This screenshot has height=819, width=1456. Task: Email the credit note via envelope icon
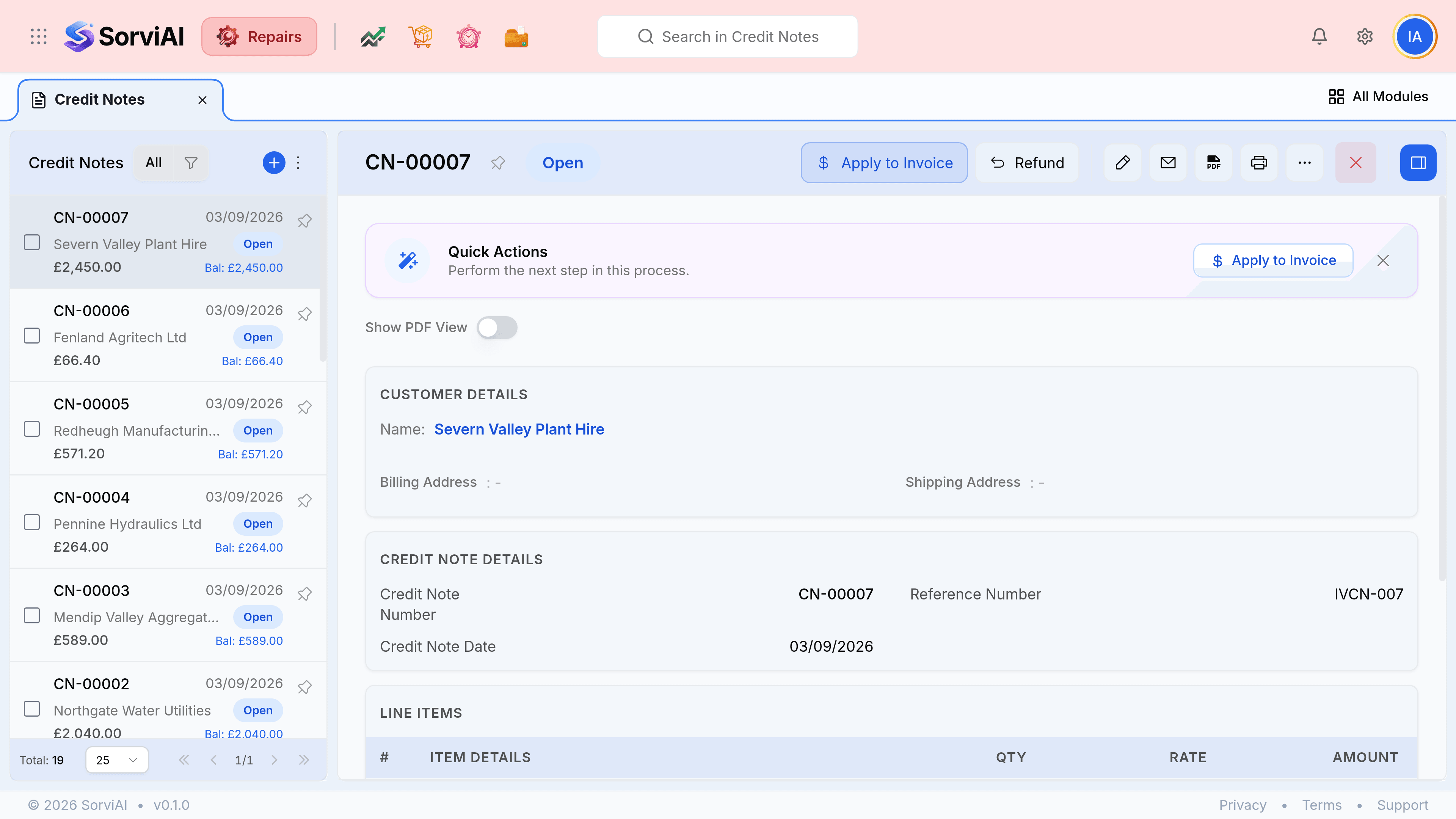(1168, 163)
